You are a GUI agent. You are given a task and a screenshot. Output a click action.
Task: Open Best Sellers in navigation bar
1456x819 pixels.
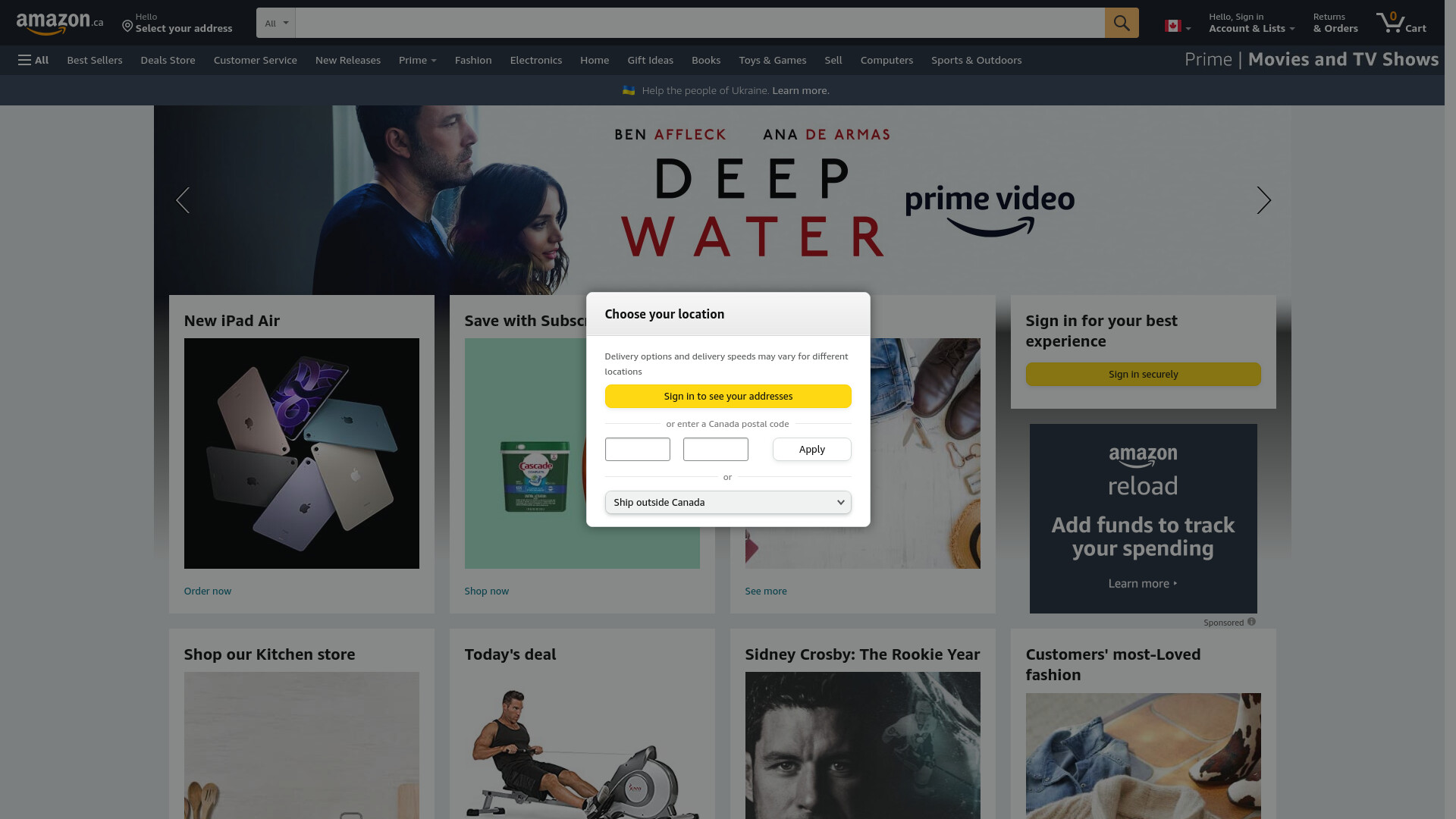(x=95, y=60)
